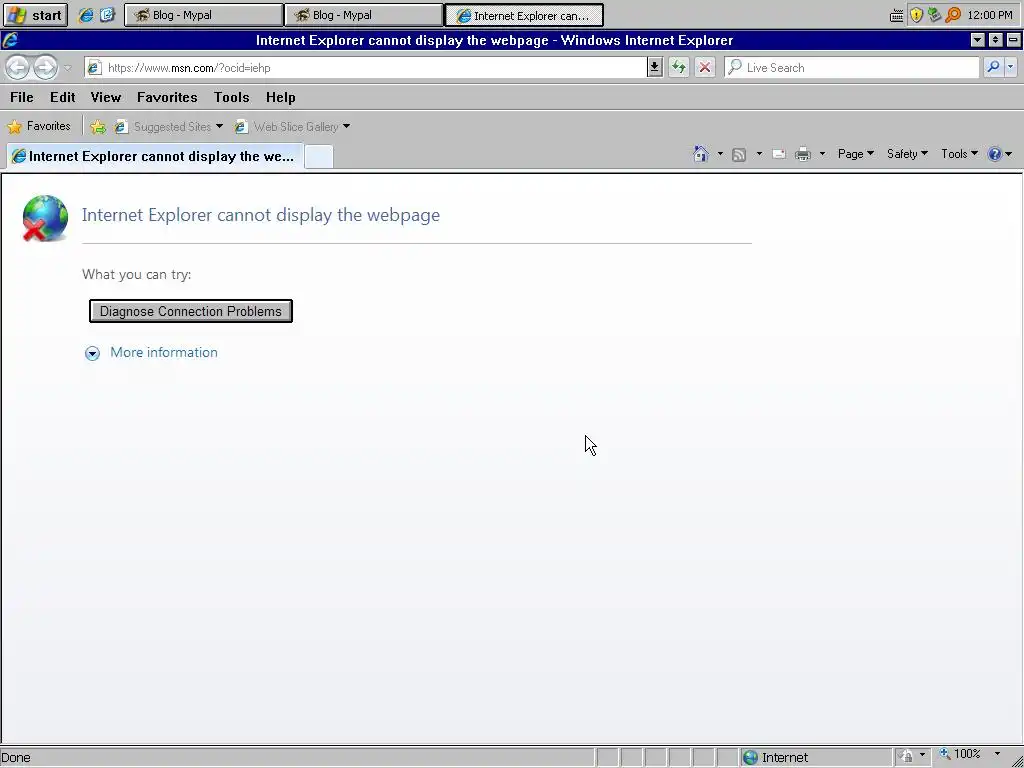Image resolution: width=1024 pixels, height=768 pixels.
Task: Open the Windows start menu
Action: (x=35, y=15)
